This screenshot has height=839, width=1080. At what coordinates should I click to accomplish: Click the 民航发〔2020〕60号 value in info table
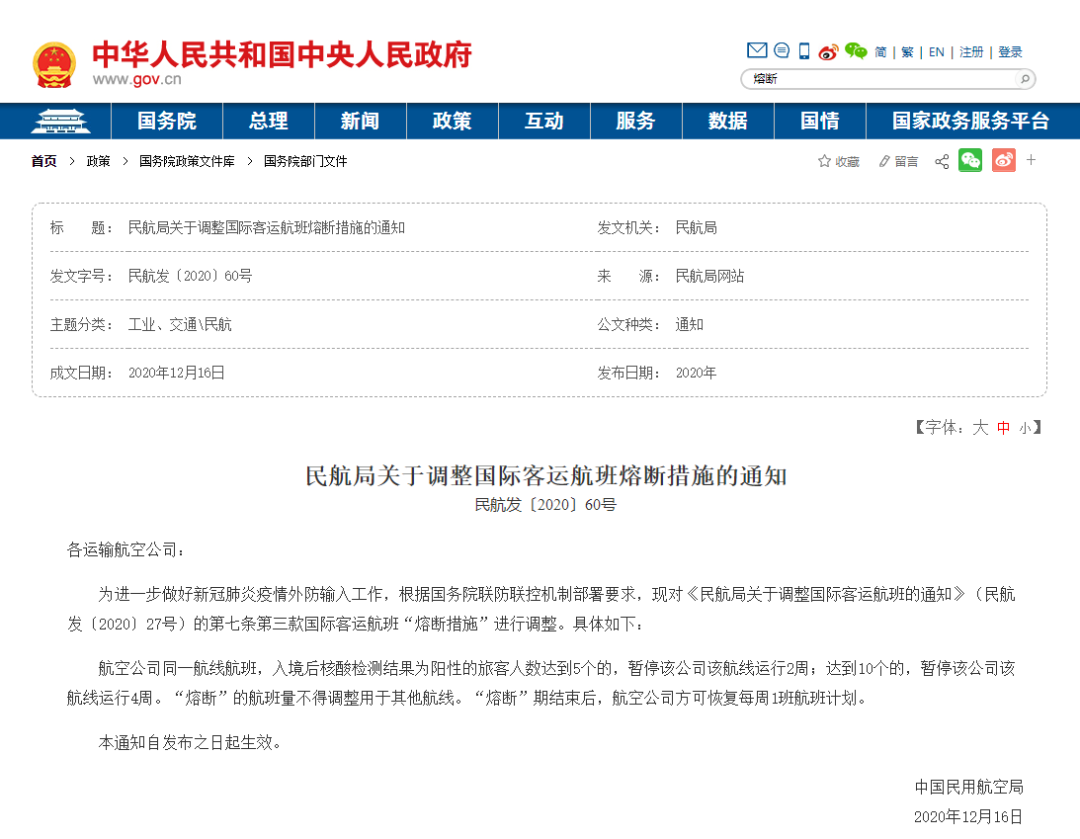[x=190, y=276]
